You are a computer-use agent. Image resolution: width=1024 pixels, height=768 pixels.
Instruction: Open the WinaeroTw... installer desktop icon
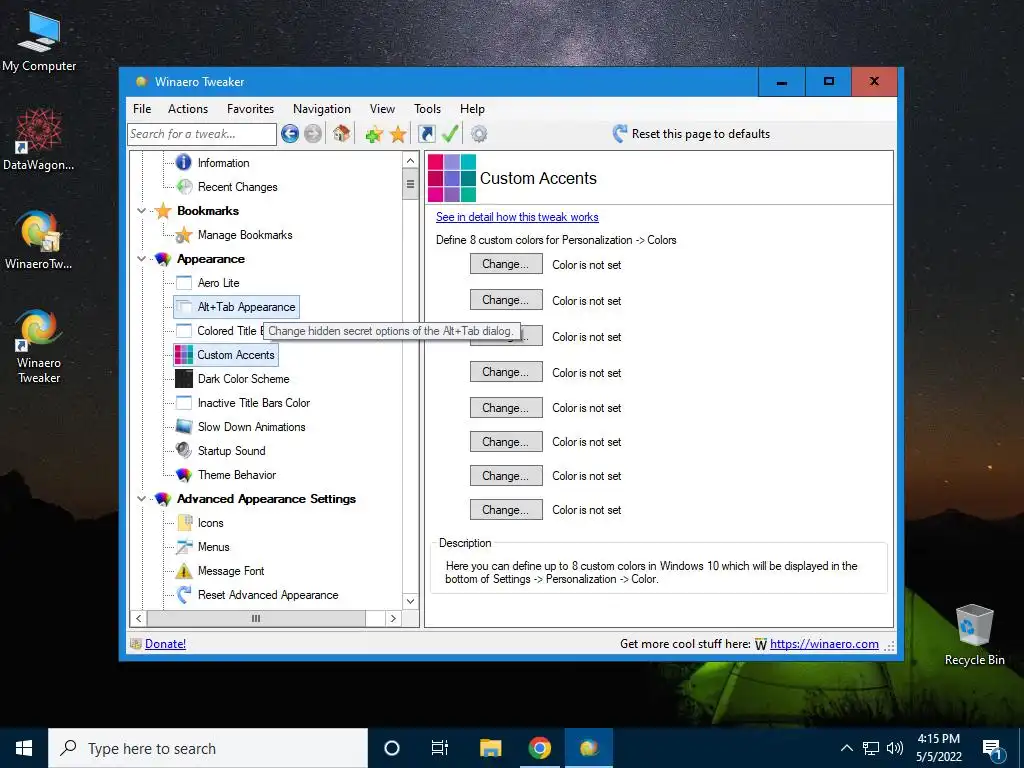click(x=39, y=239)
